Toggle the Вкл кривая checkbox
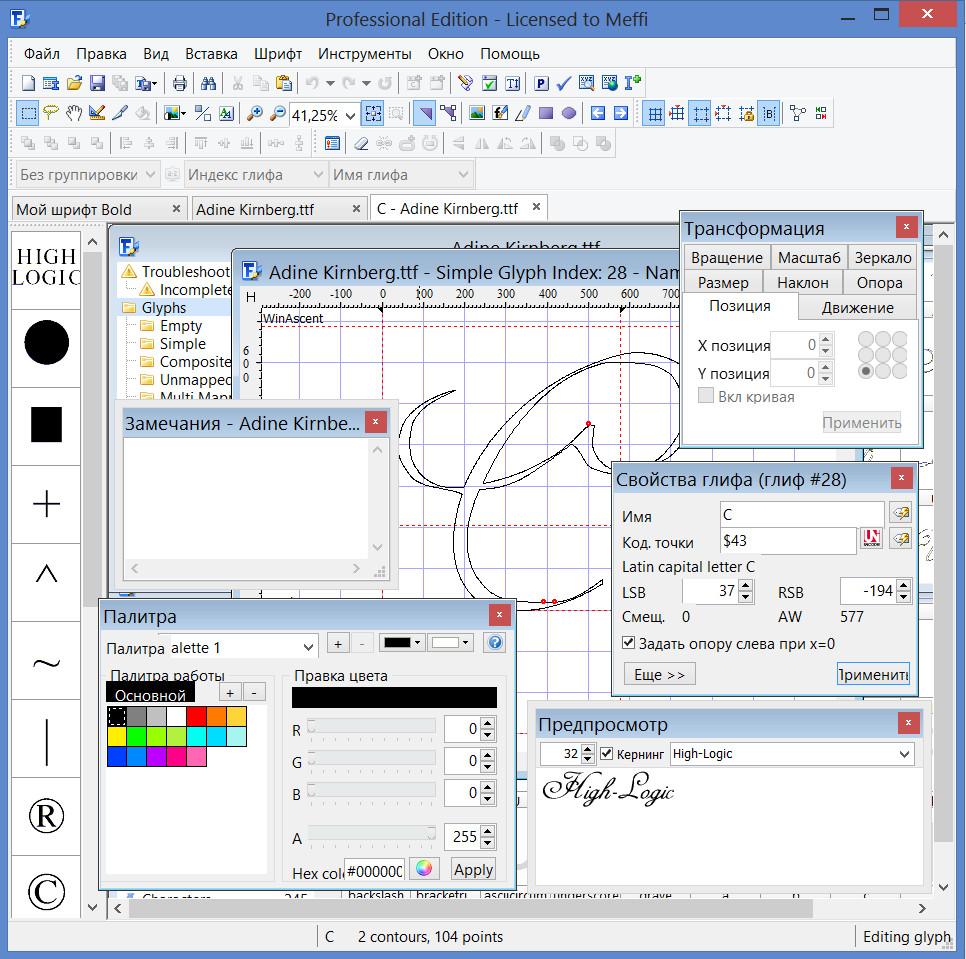 pyautogui.click(x=705, y=395)
